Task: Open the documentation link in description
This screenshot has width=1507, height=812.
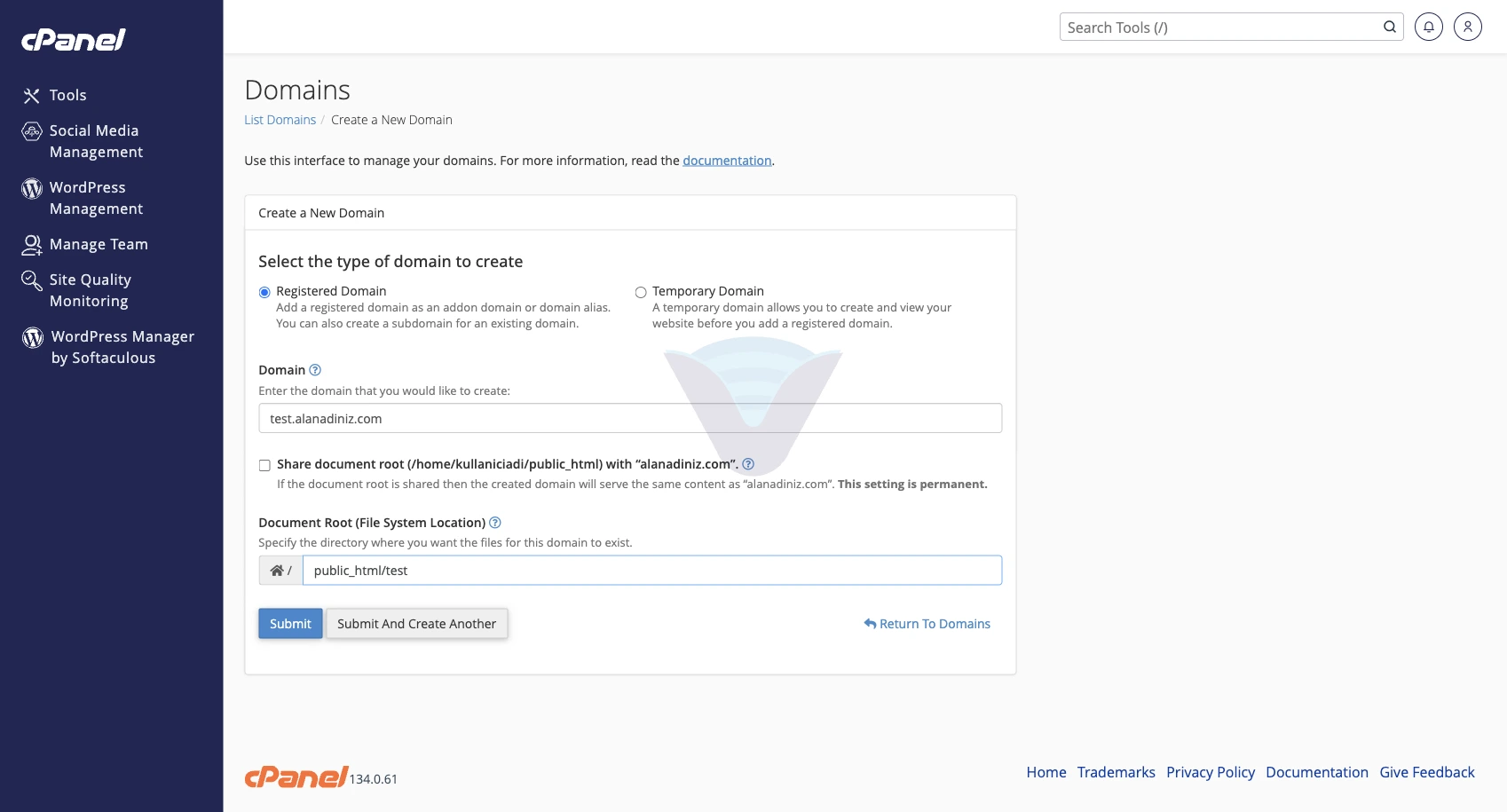Action: point(727,161)
